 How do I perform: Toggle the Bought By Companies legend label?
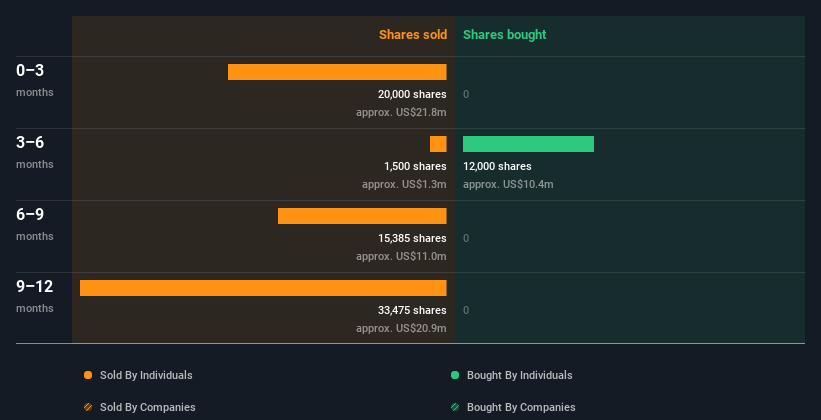coord(521,407)
